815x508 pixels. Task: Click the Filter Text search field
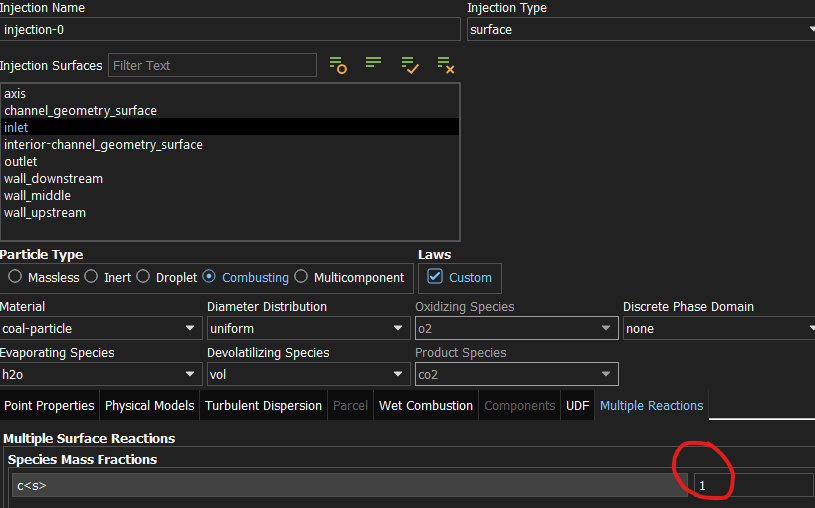212,65
